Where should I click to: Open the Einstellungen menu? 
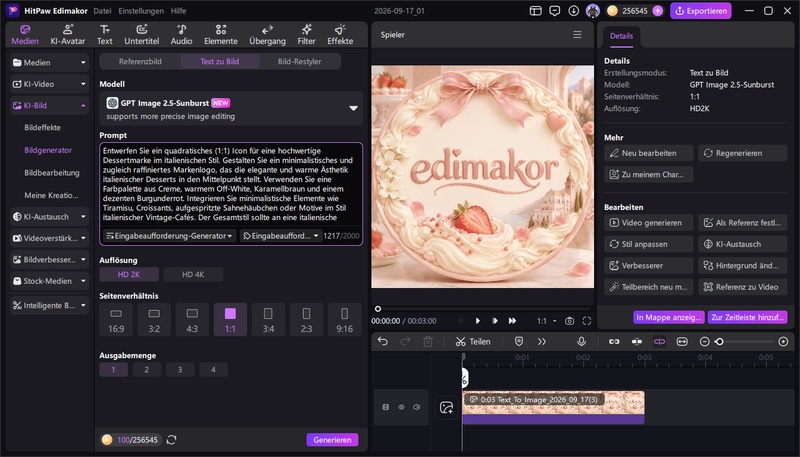[x=141, y=11]
